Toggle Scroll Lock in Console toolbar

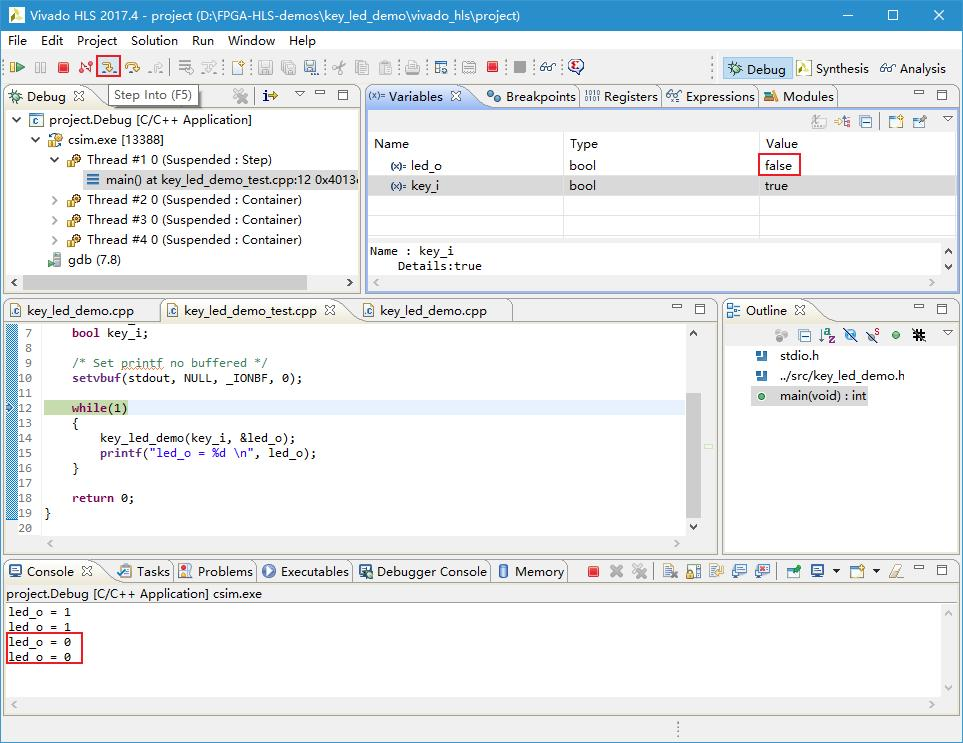click(x=693, y=572)
